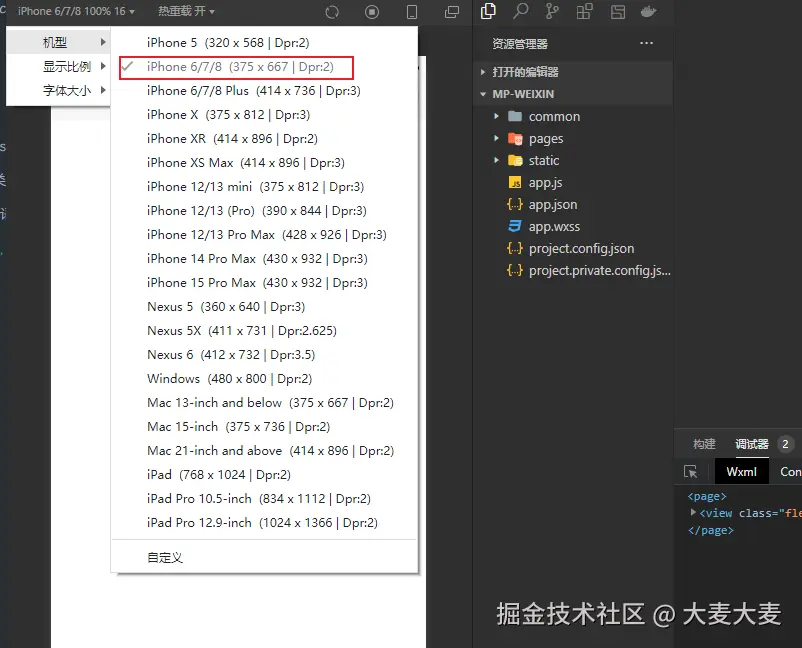Choose Mac 15-inch device option
The width and height of the screenshot is (802, 648).
click(x=264, y=427)
